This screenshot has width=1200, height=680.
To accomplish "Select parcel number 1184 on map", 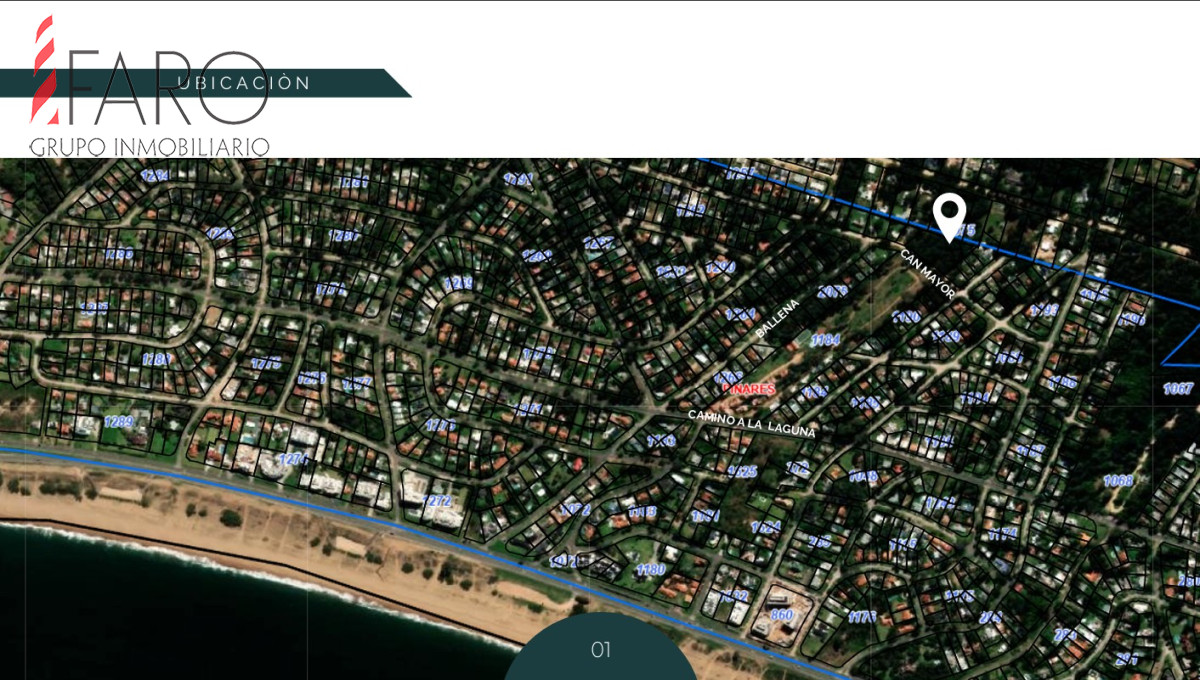I will 824,340.
